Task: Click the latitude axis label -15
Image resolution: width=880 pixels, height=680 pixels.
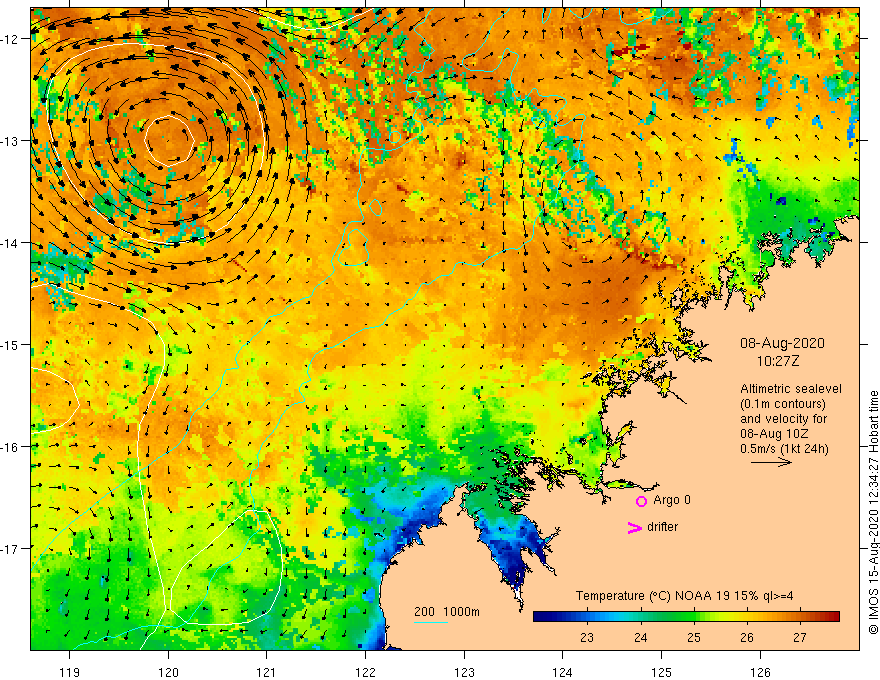Action: click(x=10, y=344)
